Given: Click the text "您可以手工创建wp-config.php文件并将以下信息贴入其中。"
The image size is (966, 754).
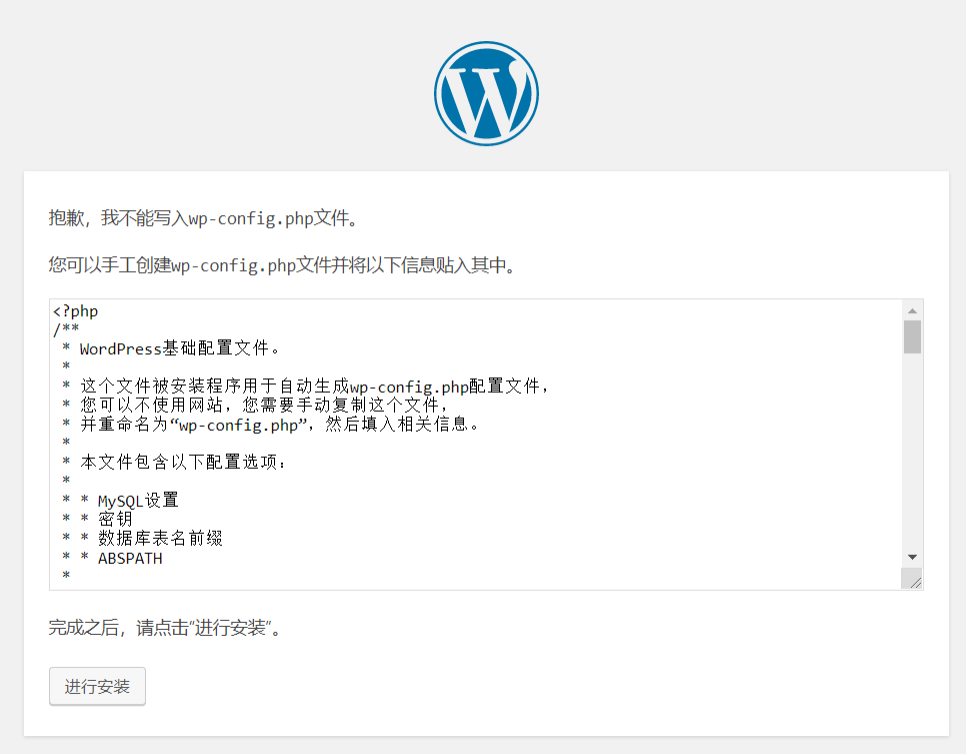Looking at the screenshot, I should click(282, 266).
